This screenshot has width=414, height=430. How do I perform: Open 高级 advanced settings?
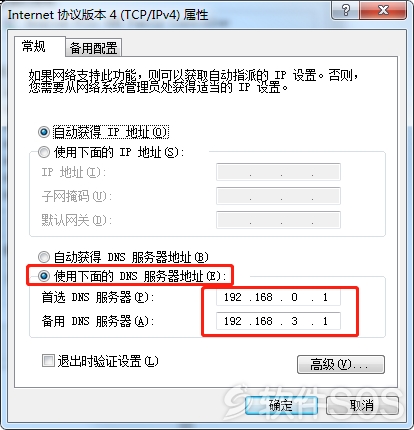[341, 364]
